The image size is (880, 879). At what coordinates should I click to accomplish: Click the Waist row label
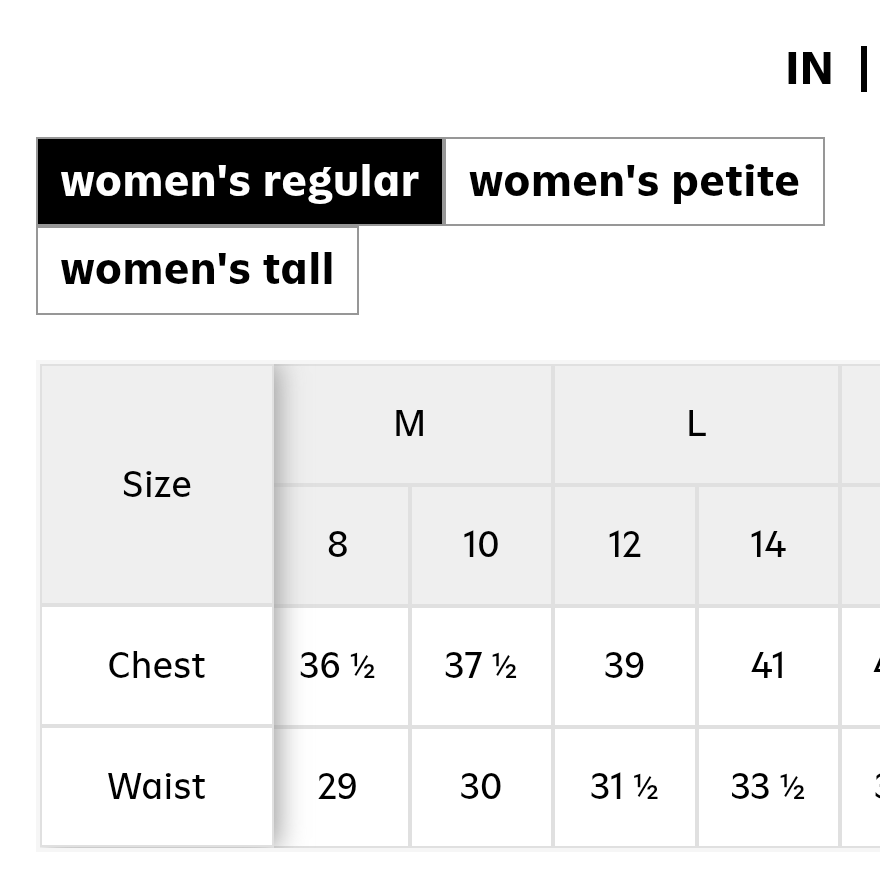pos(157,787)
